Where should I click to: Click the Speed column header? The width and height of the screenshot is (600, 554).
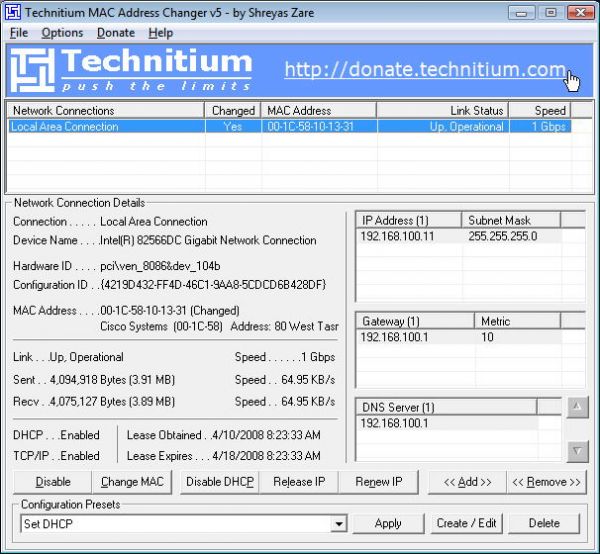tap(540, 111)
